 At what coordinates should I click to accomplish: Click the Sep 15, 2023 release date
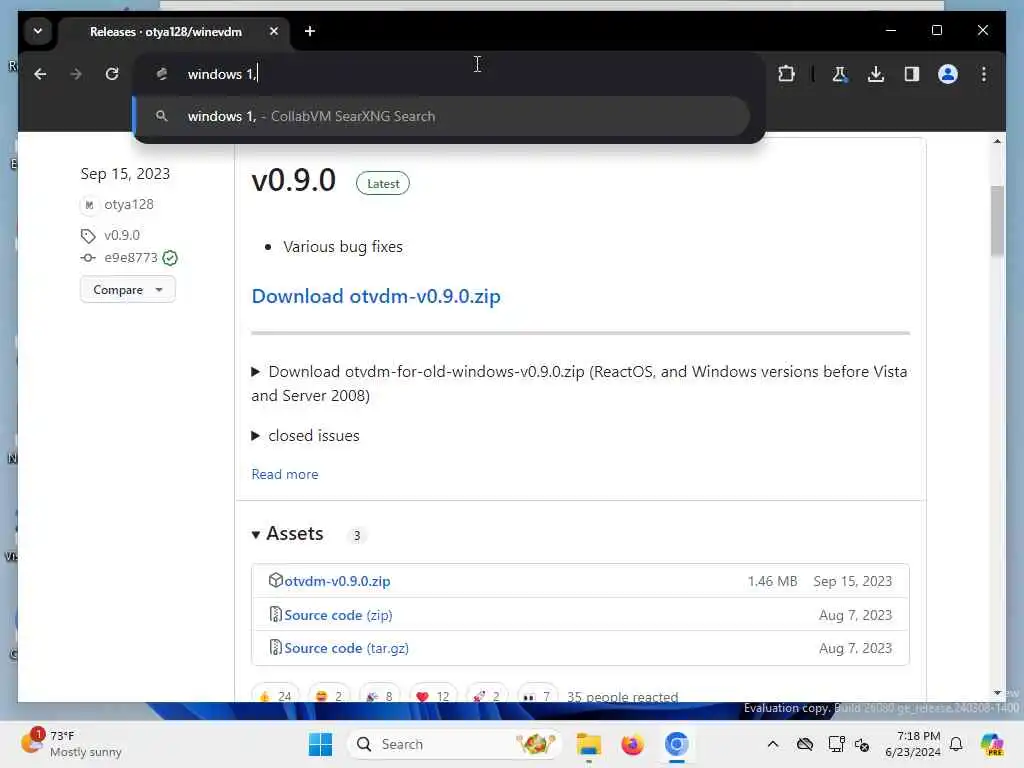(125, 174)
